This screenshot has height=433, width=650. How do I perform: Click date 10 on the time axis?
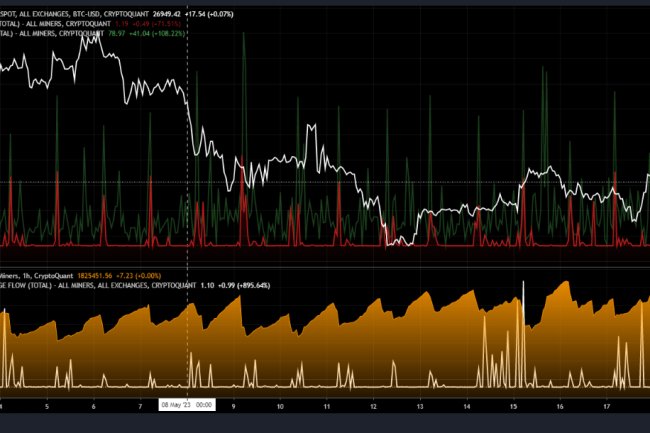280,406
